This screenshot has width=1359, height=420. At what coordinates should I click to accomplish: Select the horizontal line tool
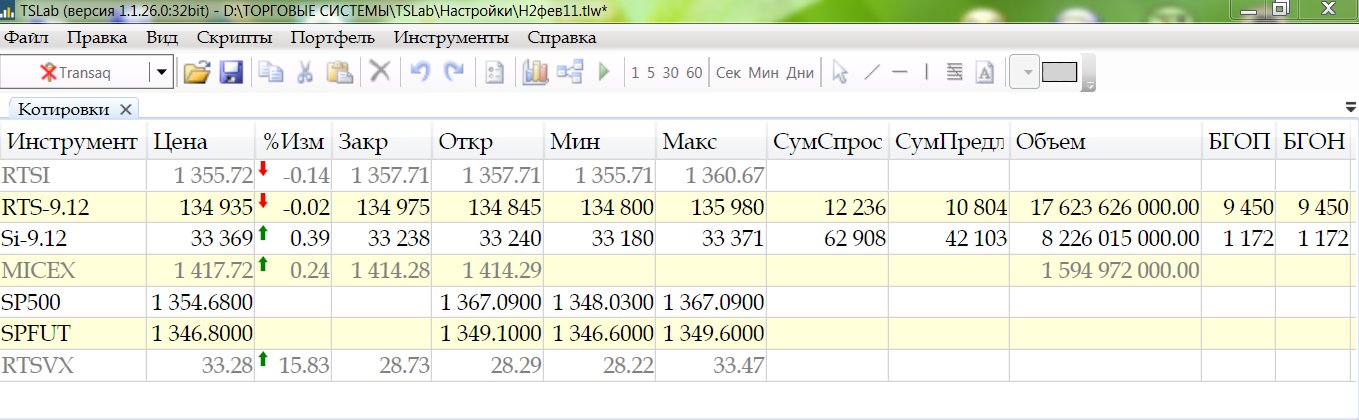point(899,72)
